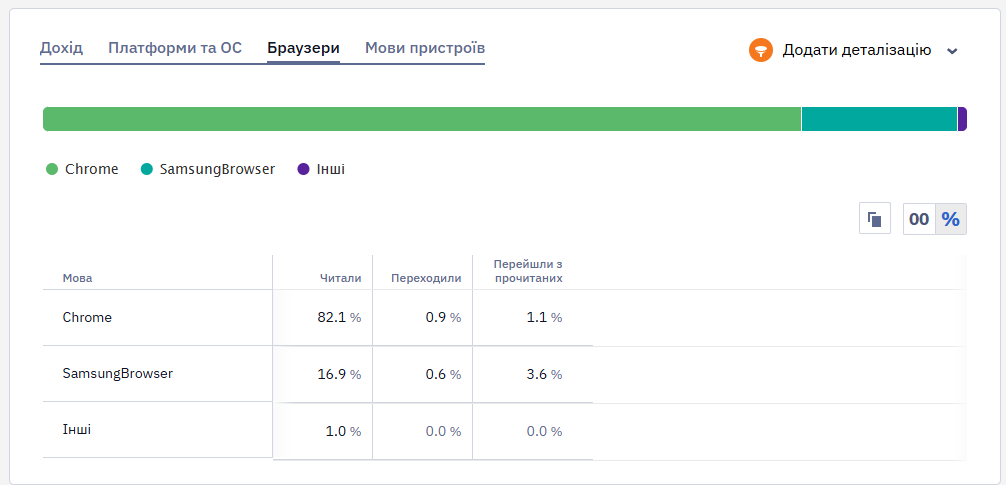Click the 82.1 % Chrome value

339,318
